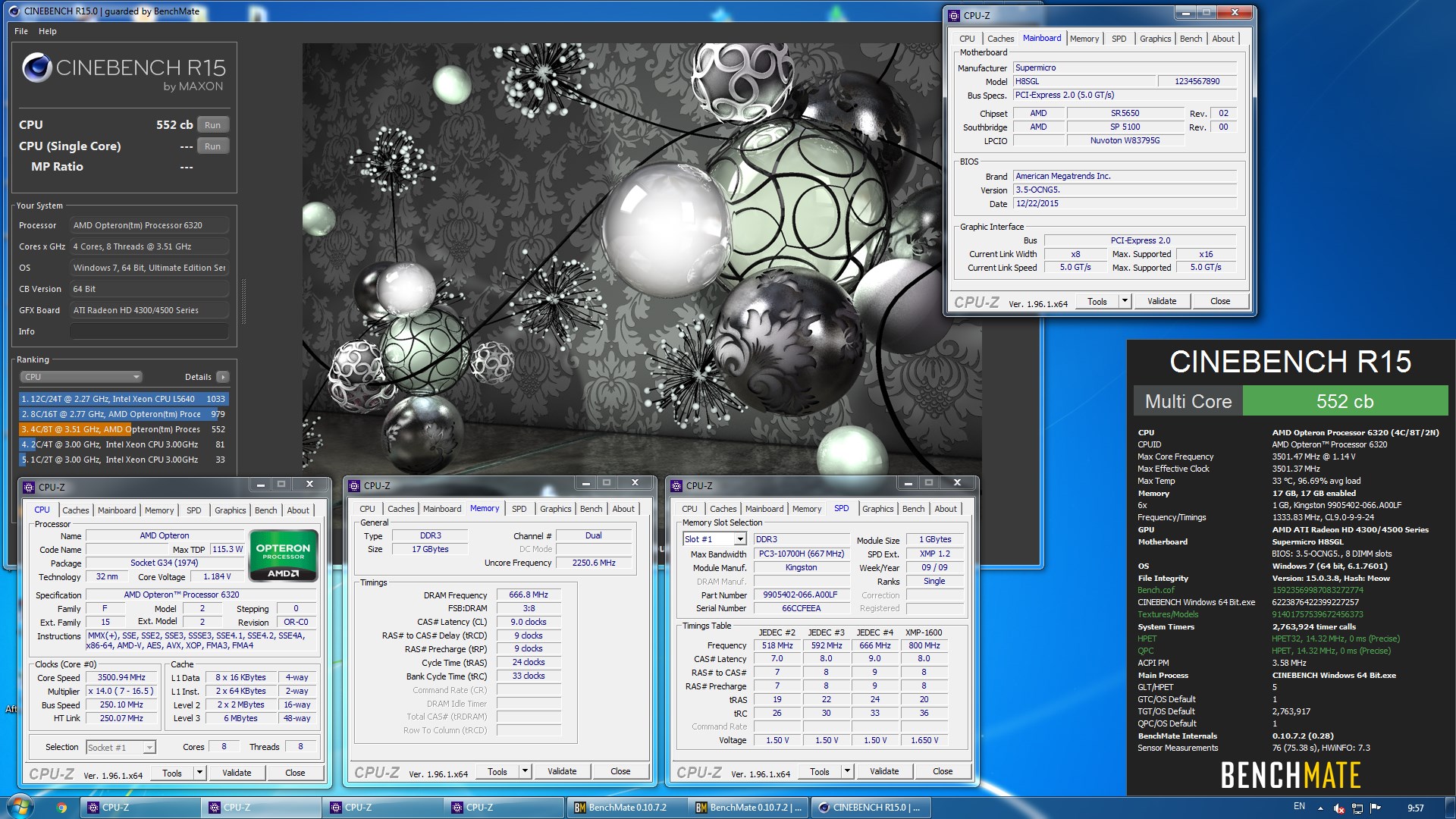Open the network tray icon
Screen dimensions: 1456x819
click(1357, 808)
